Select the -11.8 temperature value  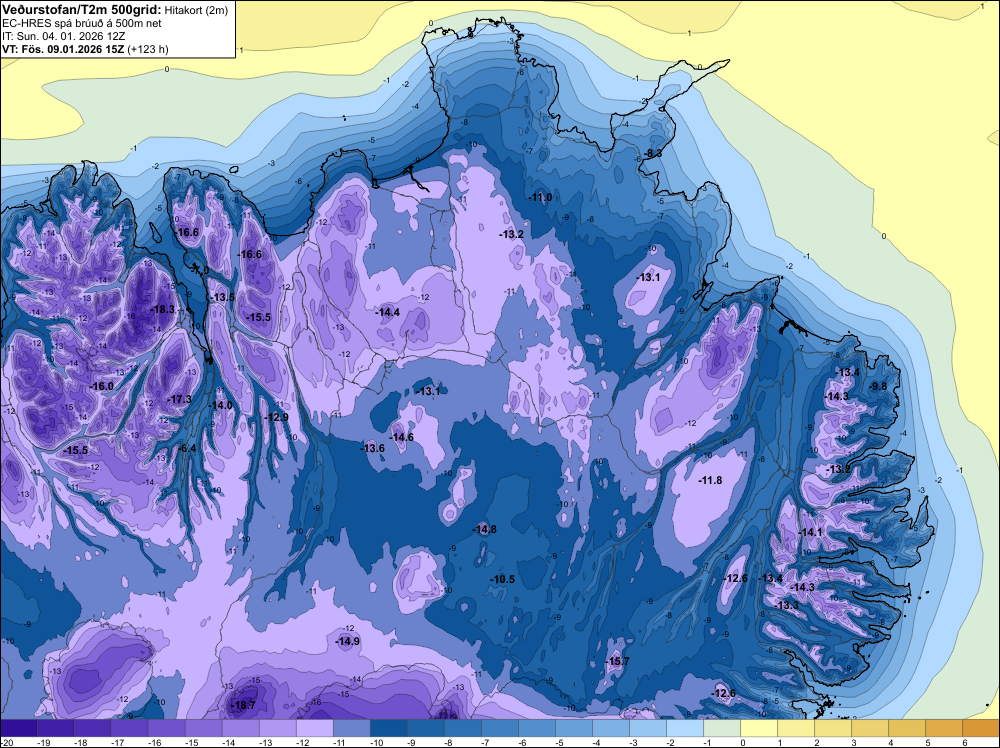[710, 480]
